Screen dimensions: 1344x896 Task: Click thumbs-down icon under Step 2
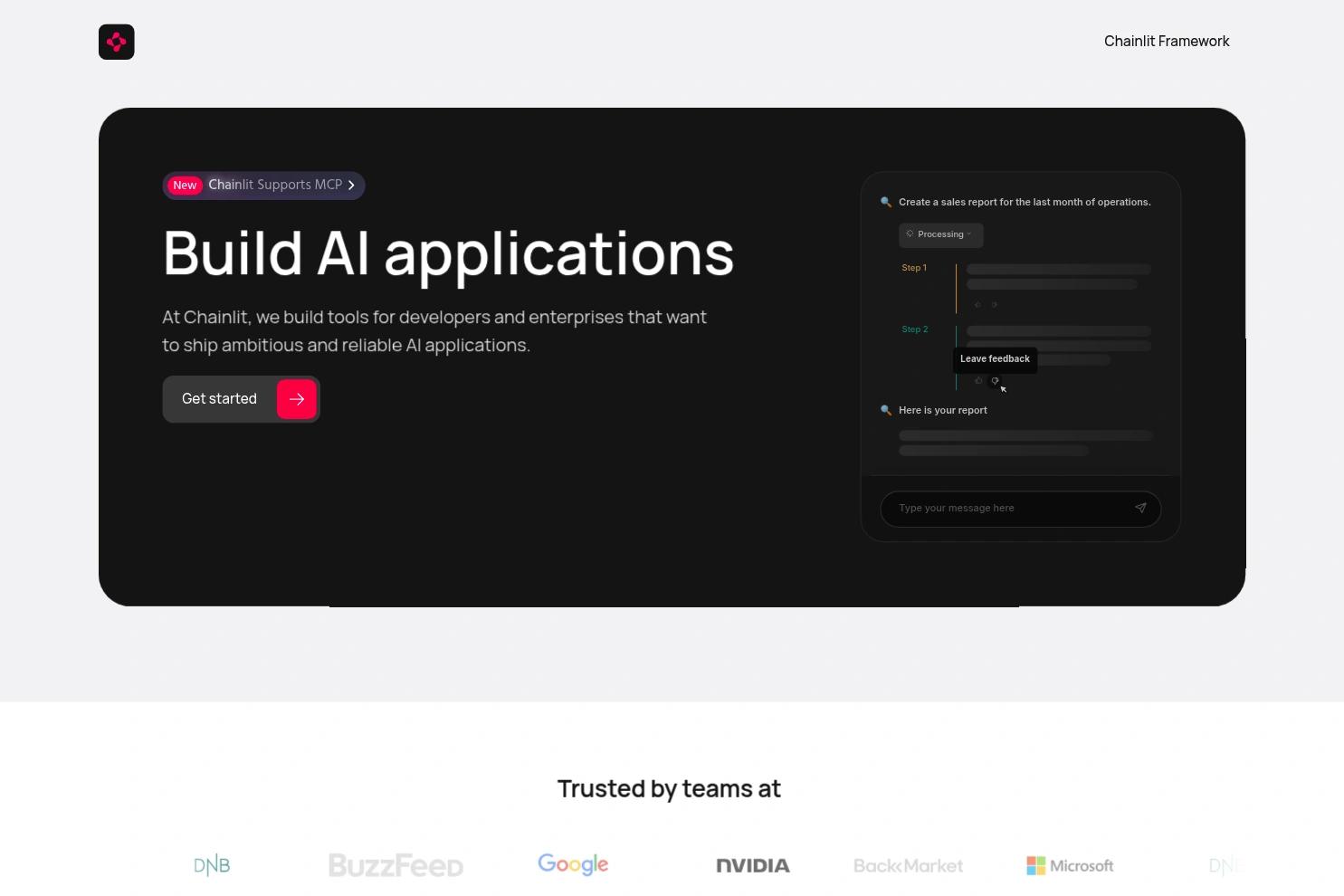(x=995, y=381)
